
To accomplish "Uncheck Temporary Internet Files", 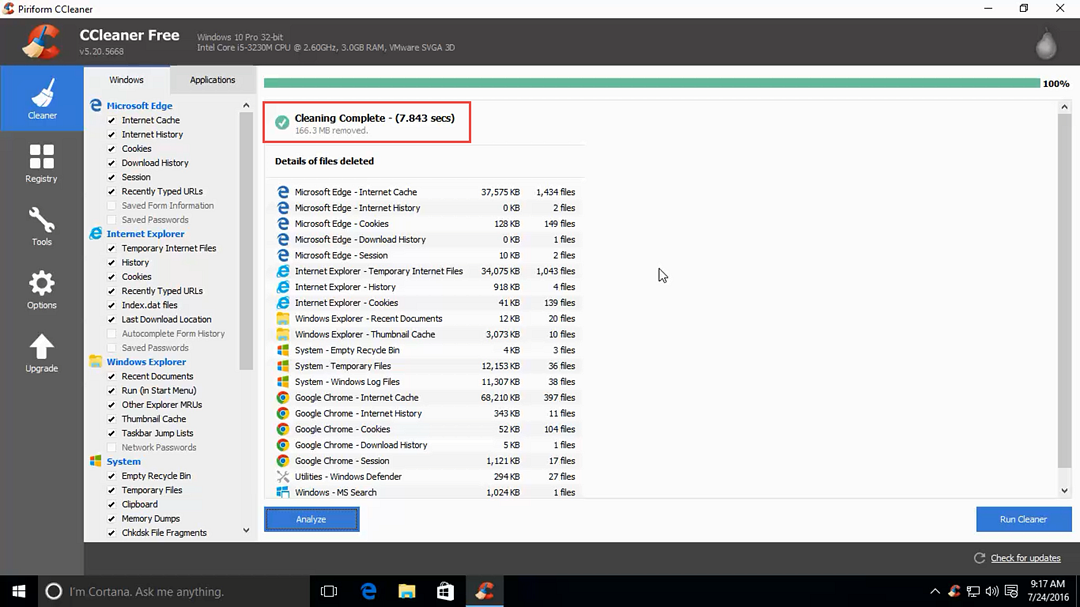I will click(x=112, y=248).
